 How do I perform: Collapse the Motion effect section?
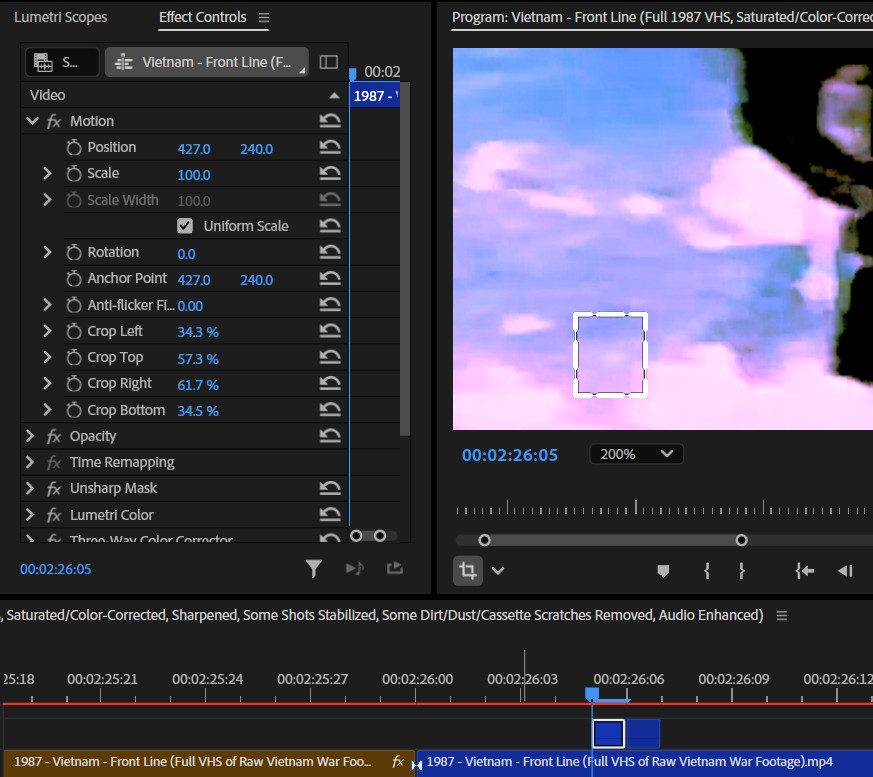click(x=32, y=121)
